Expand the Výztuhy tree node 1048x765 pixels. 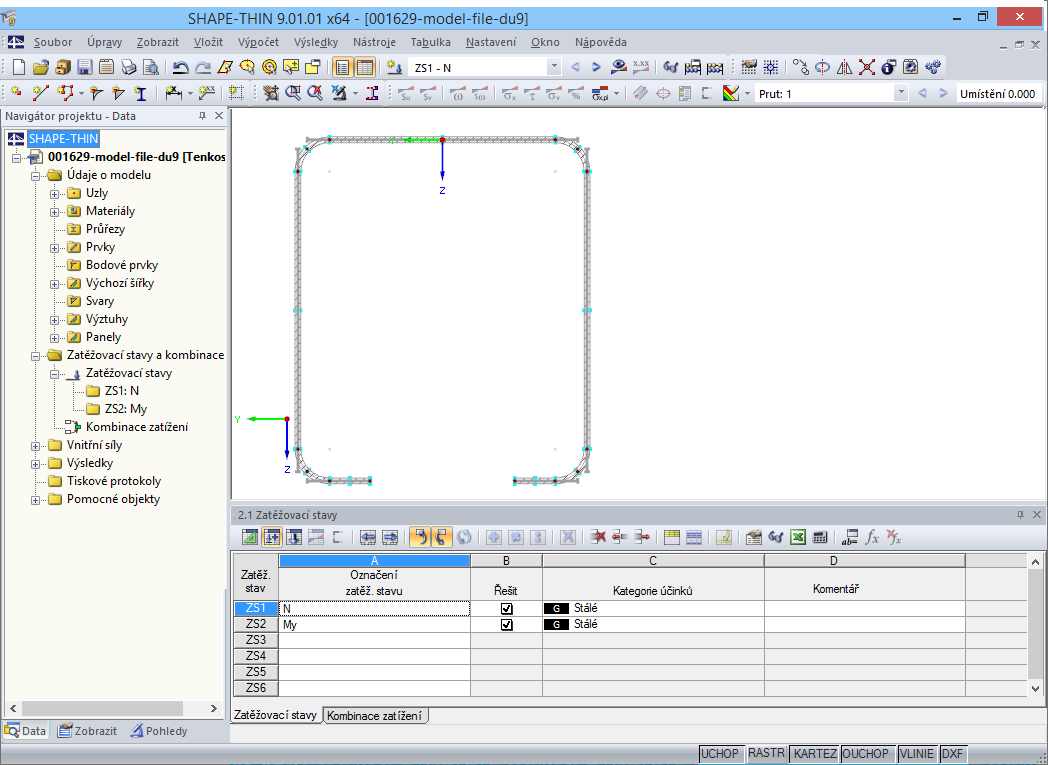pyautogui.click(x=55, y=320)
